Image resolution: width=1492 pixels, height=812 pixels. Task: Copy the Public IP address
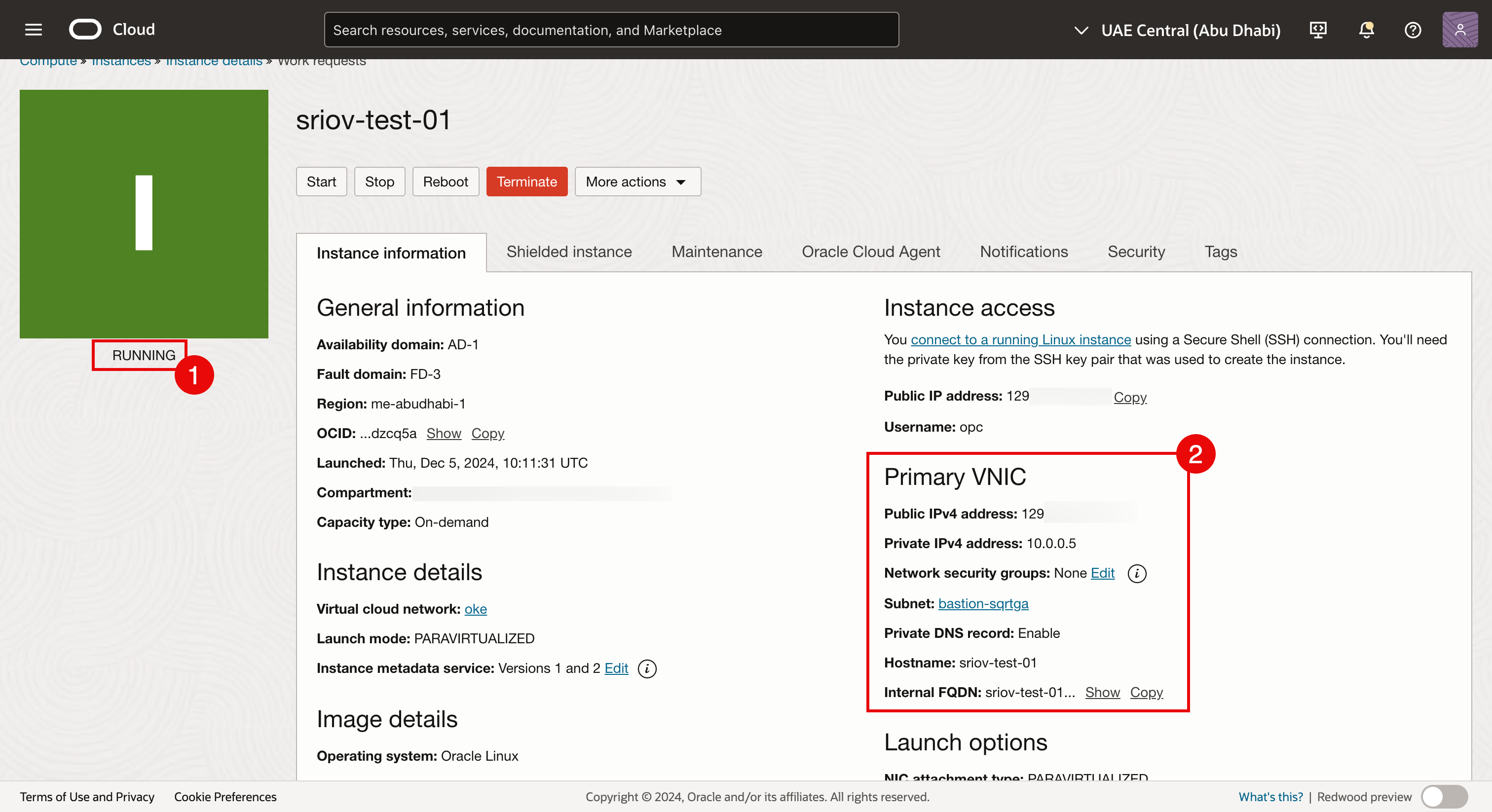1129,397
